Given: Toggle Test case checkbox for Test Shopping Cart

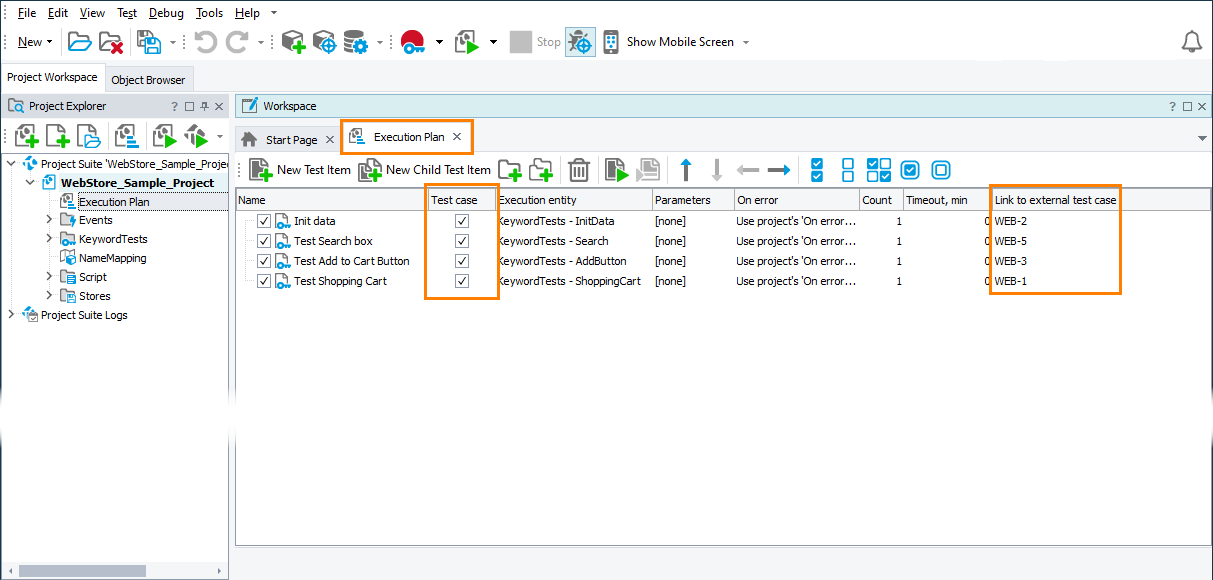Looking at the screenshot, I should tap(461, 281).
